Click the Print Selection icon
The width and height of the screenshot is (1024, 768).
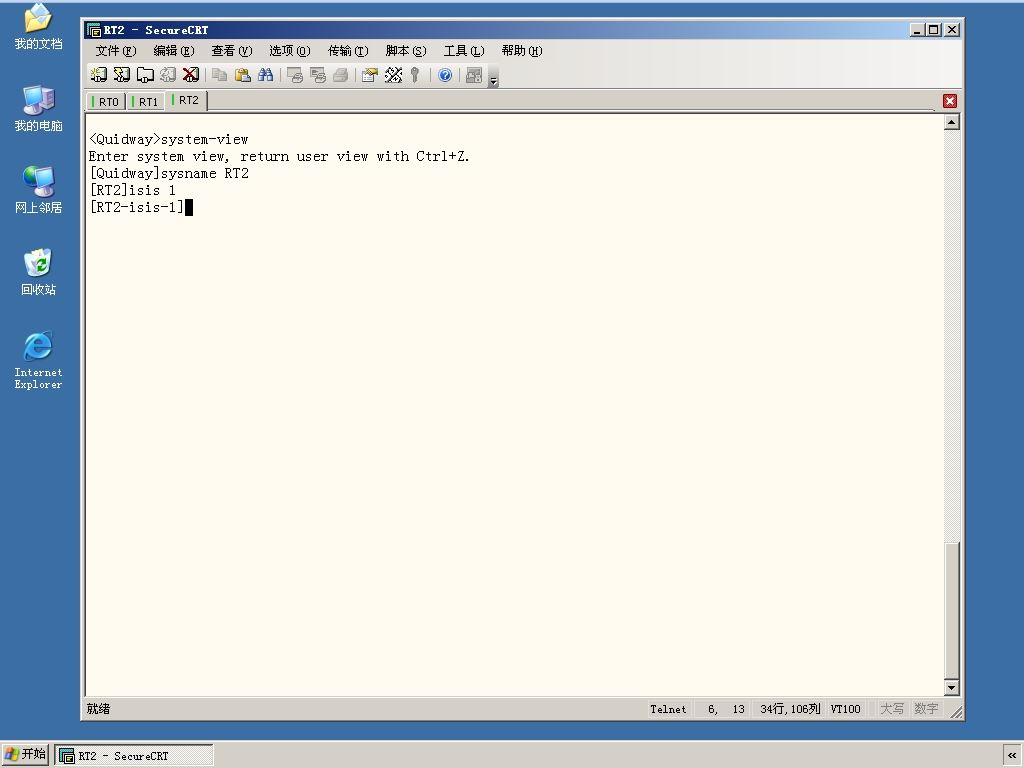point(317,75)
